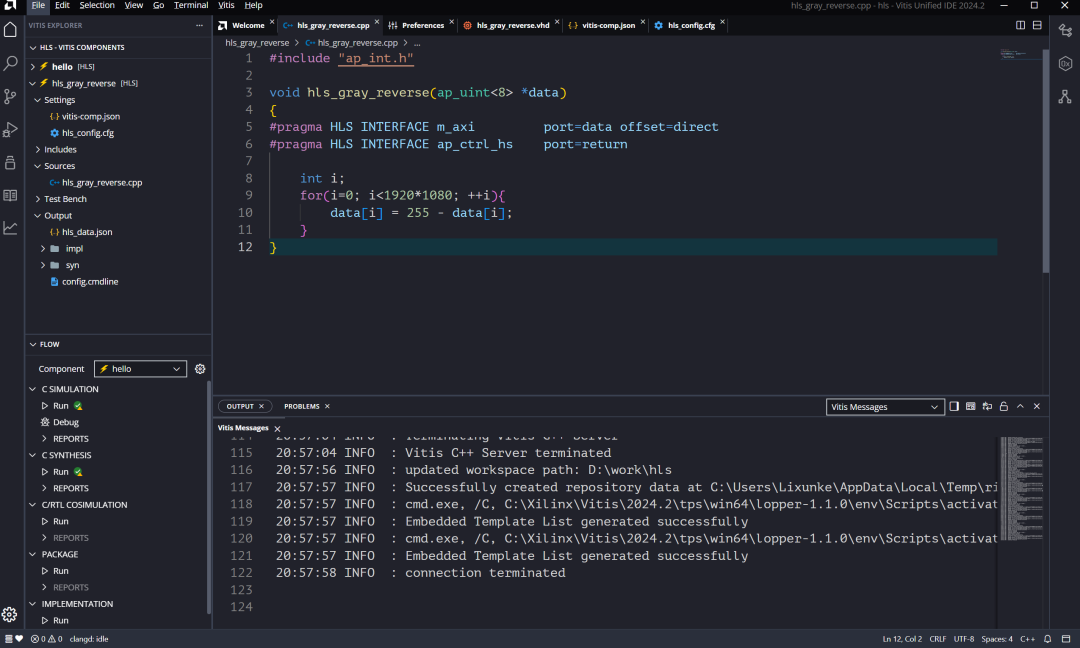Run Package step

coord(61,571)
